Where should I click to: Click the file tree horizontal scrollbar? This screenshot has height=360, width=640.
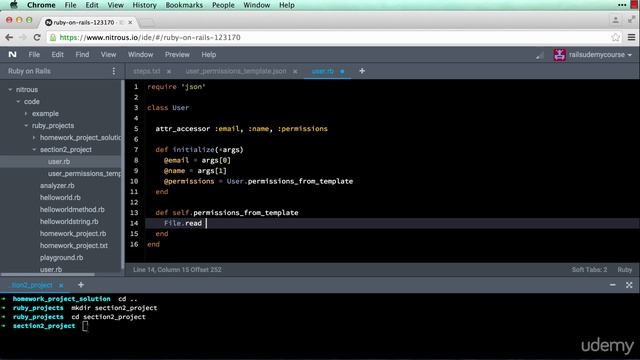click(48, 275)
